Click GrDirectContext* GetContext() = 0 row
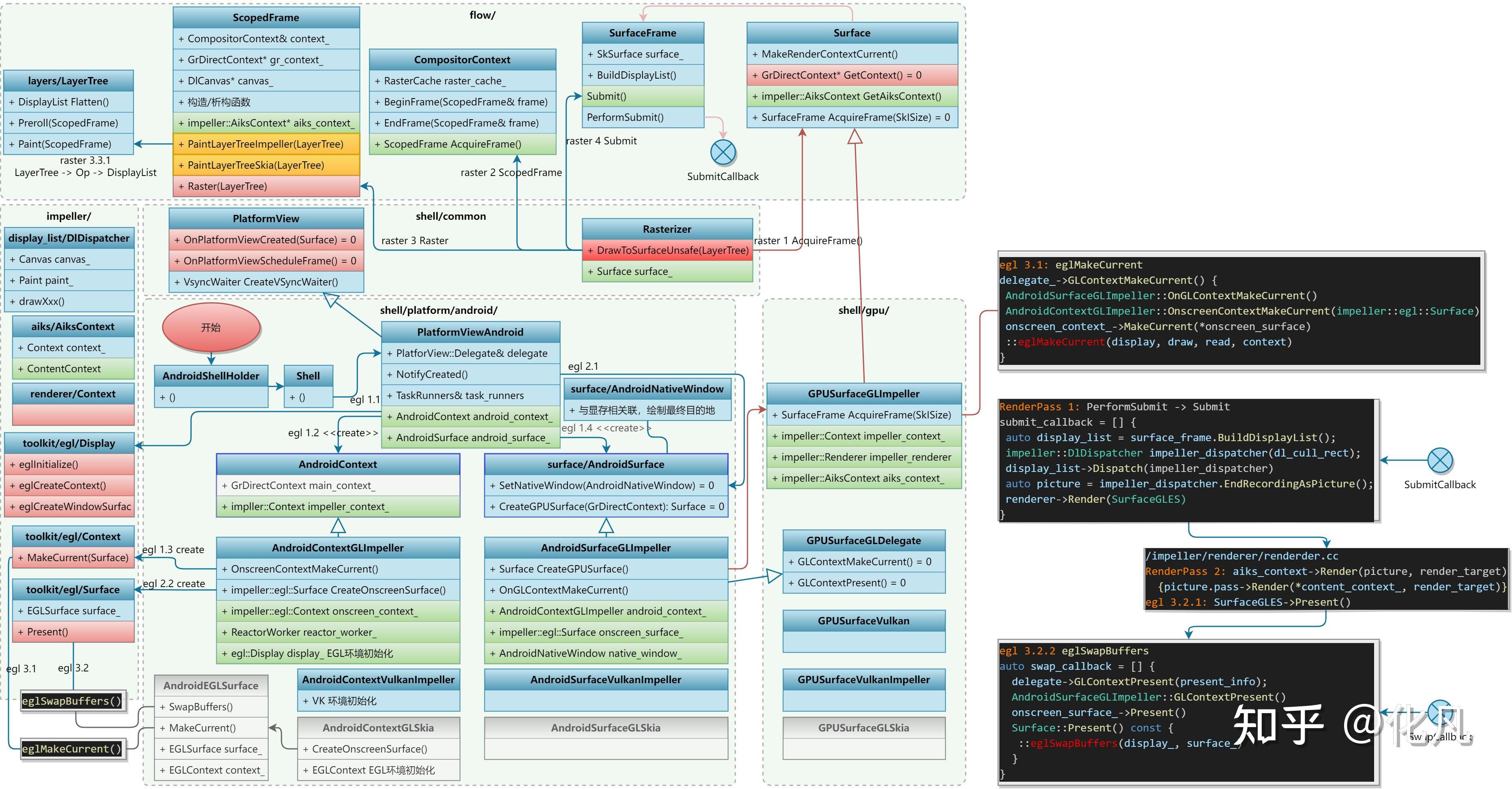This screenshot has width=1512, height=789. click(x=852, y=75)
